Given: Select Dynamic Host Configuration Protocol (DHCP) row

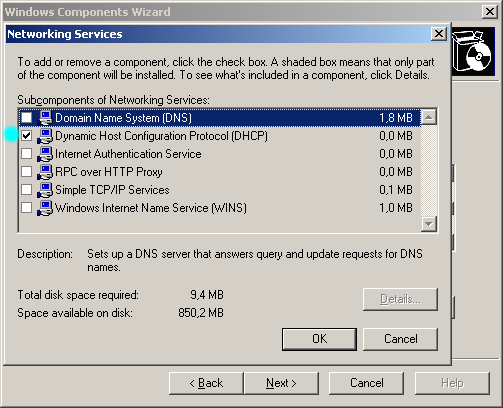Looking at the screenshot, I should (x=220, y=136).
